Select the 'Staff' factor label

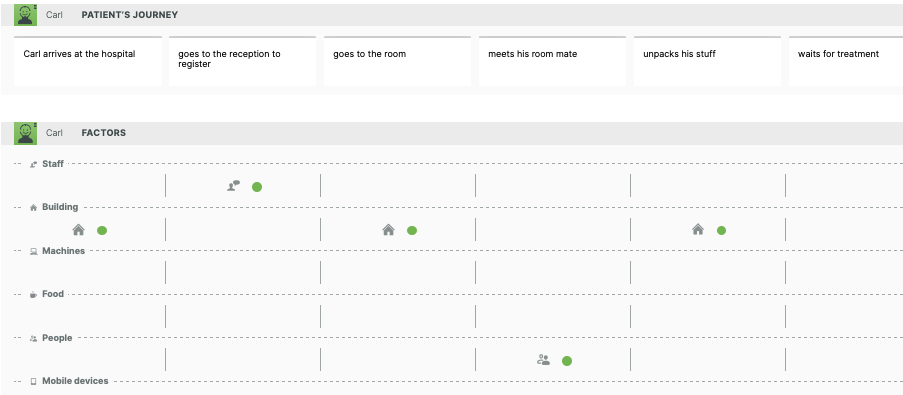(53, 164)
